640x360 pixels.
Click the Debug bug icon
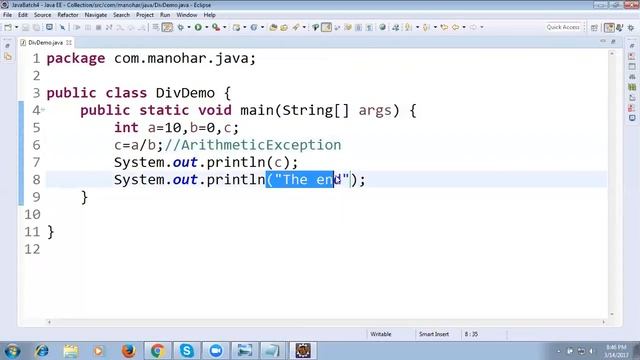pos(180,27)
